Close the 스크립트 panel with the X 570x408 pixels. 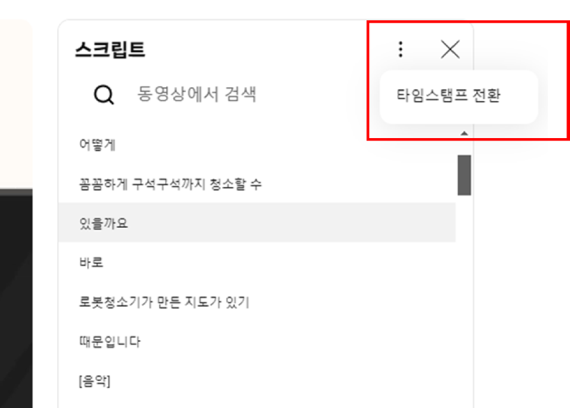click(x=450, y=49)
